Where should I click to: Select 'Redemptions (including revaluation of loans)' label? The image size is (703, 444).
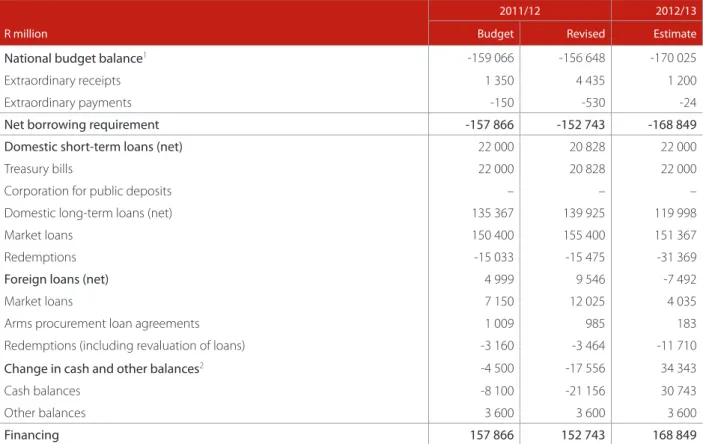125,346
